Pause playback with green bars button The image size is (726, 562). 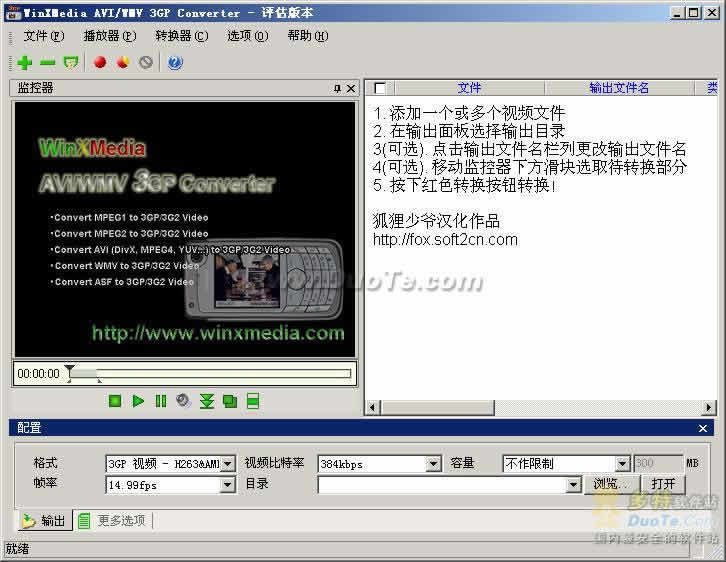point(161,401)
